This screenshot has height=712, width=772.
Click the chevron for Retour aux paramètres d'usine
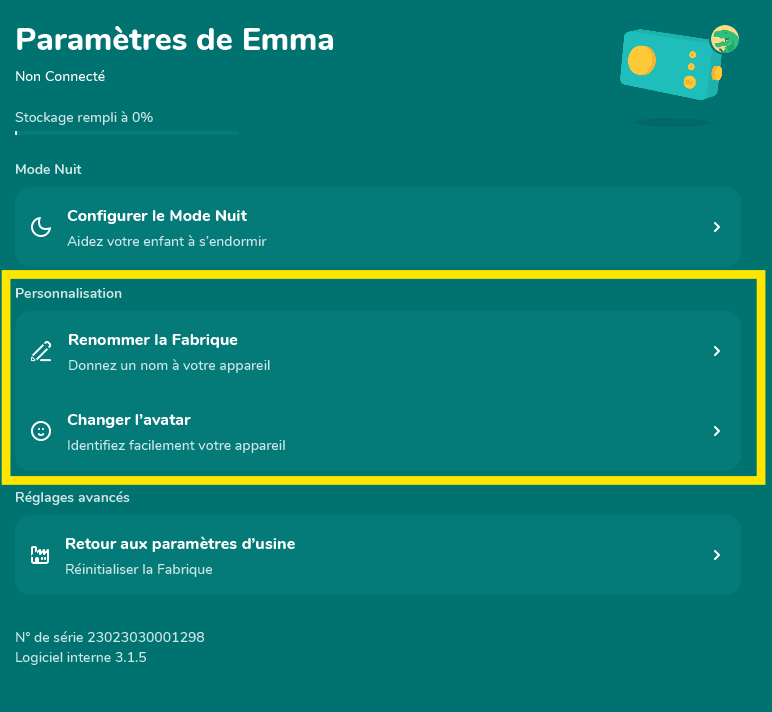(x=716, y=555)
